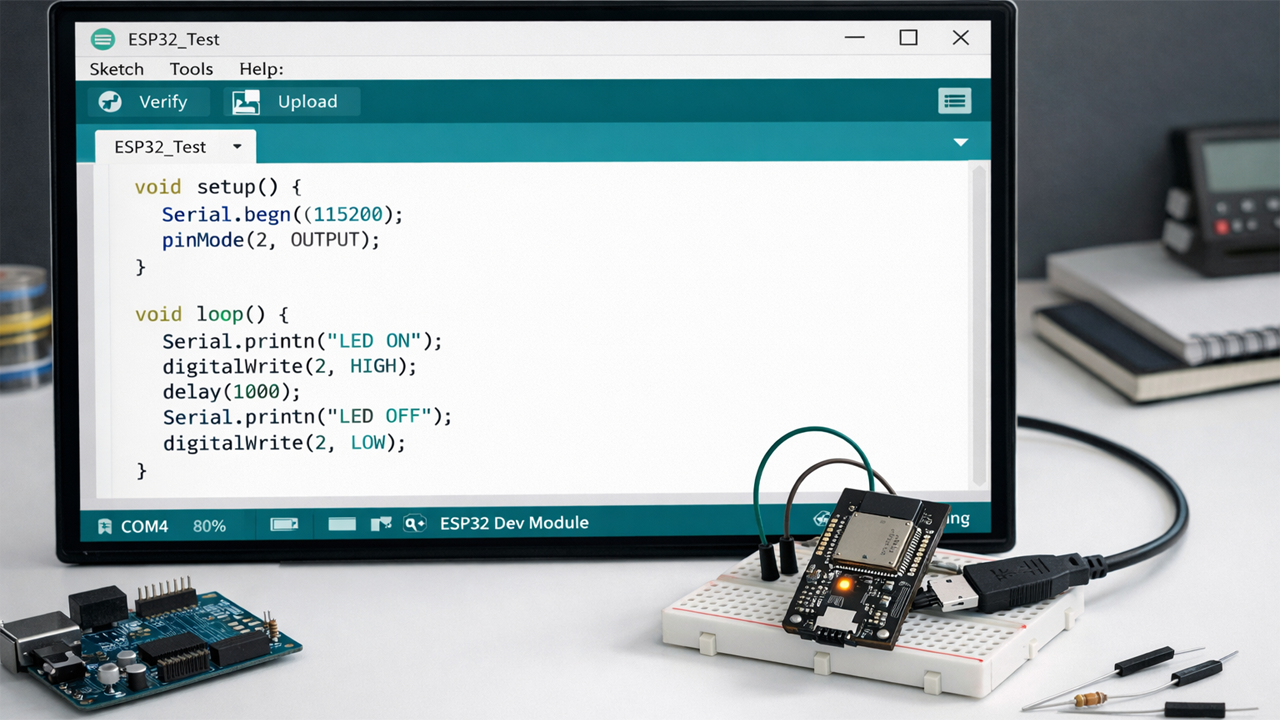Open the Tools menu

pyautogui.click(x=191, y=69)
